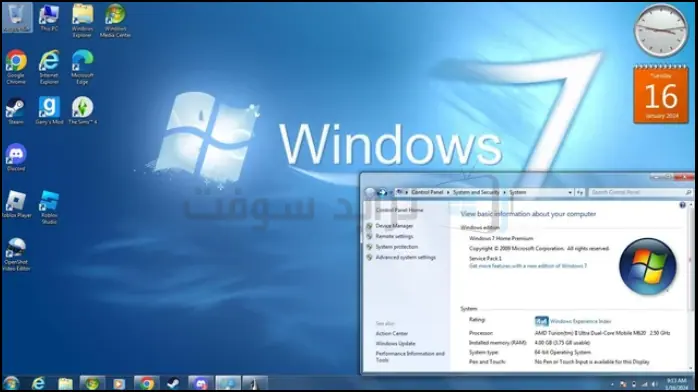
Task: Launch Windows Media Center desktop shortcut
Action: (115, 20)
